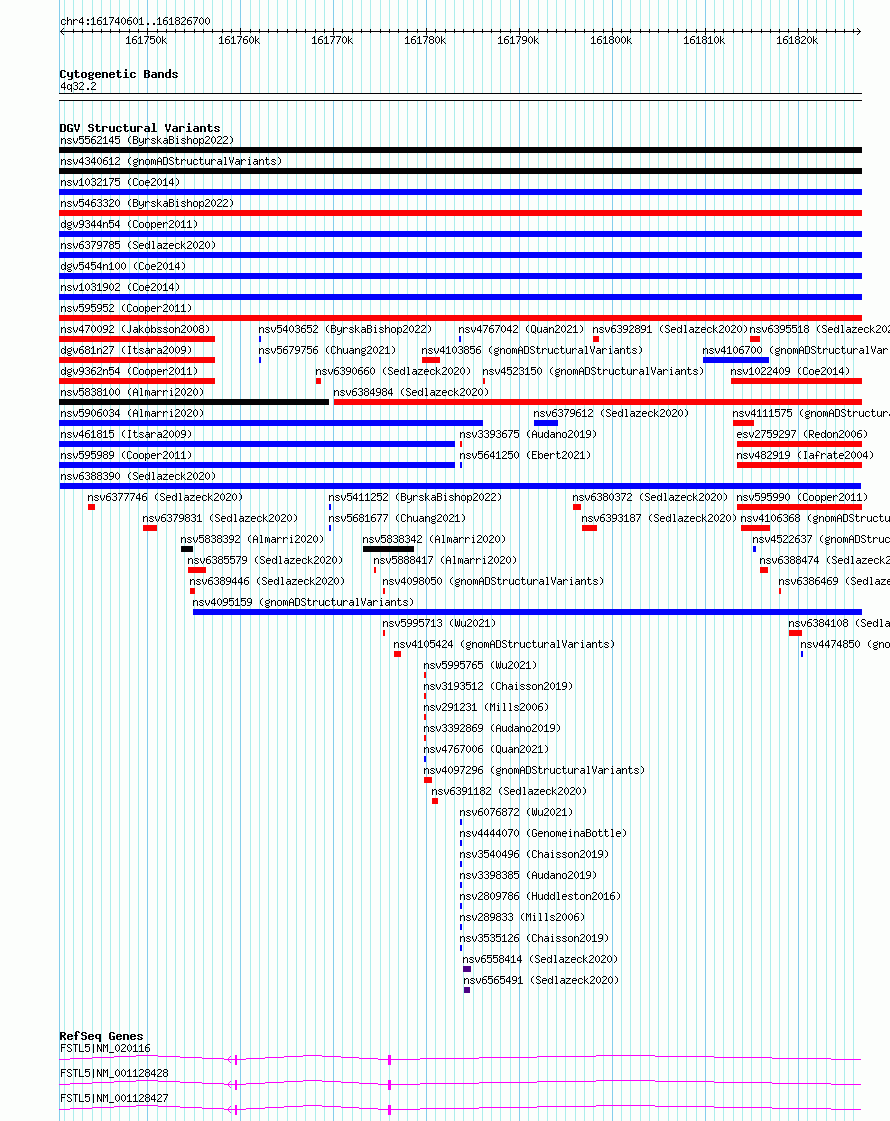Click black marker under nsv5838392 (Almarri2020)
Viewport: 890px width, 1121px height.
187,549
